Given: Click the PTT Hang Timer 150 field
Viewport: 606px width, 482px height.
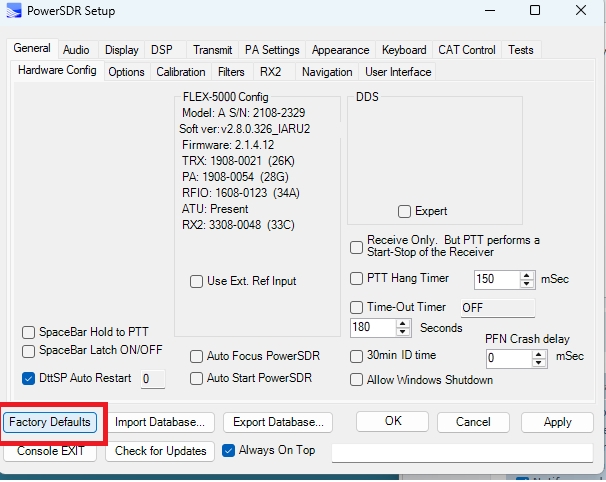Looking at the screenshot, I should [x=497, y=279].
